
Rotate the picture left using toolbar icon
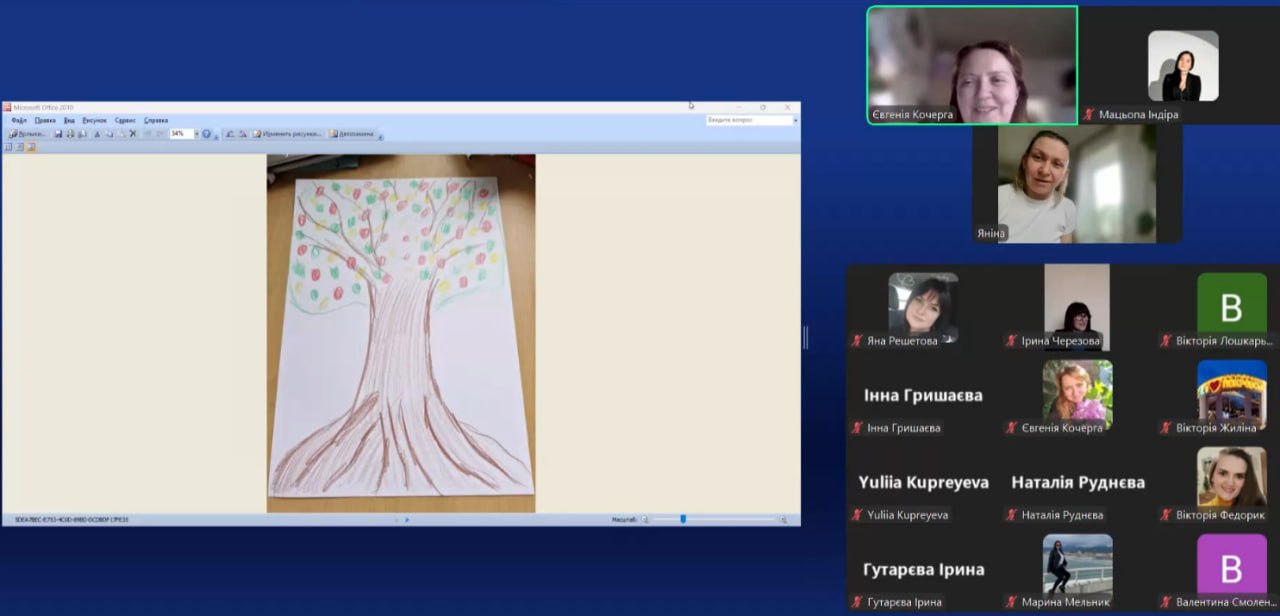point(229,133)
